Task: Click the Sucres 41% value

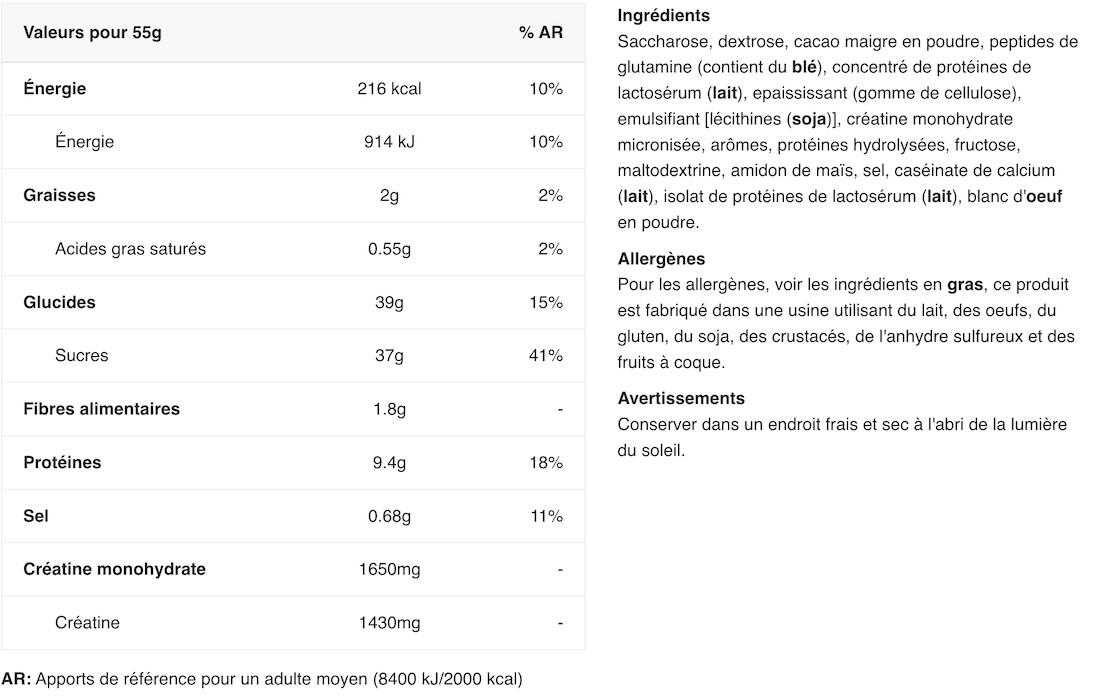Action: [x=546, y=356]
